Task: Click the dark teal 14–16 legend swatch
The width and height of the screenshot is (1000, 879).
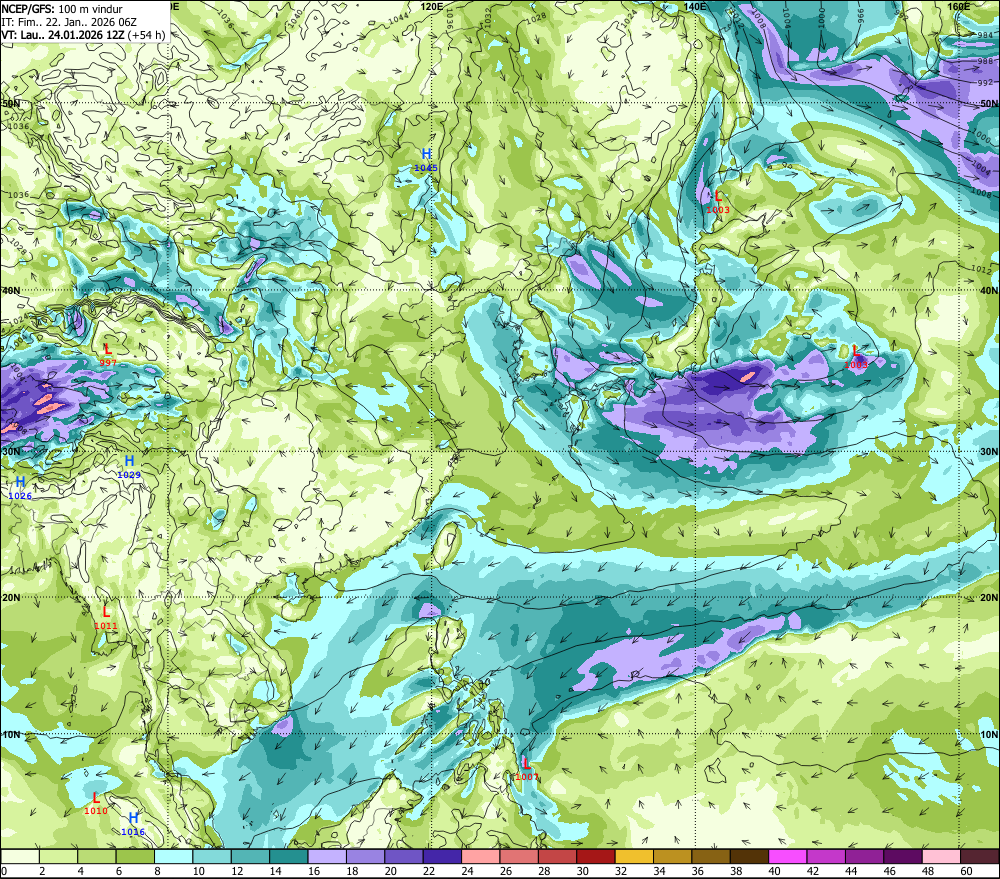Action: tap(289, 856)
